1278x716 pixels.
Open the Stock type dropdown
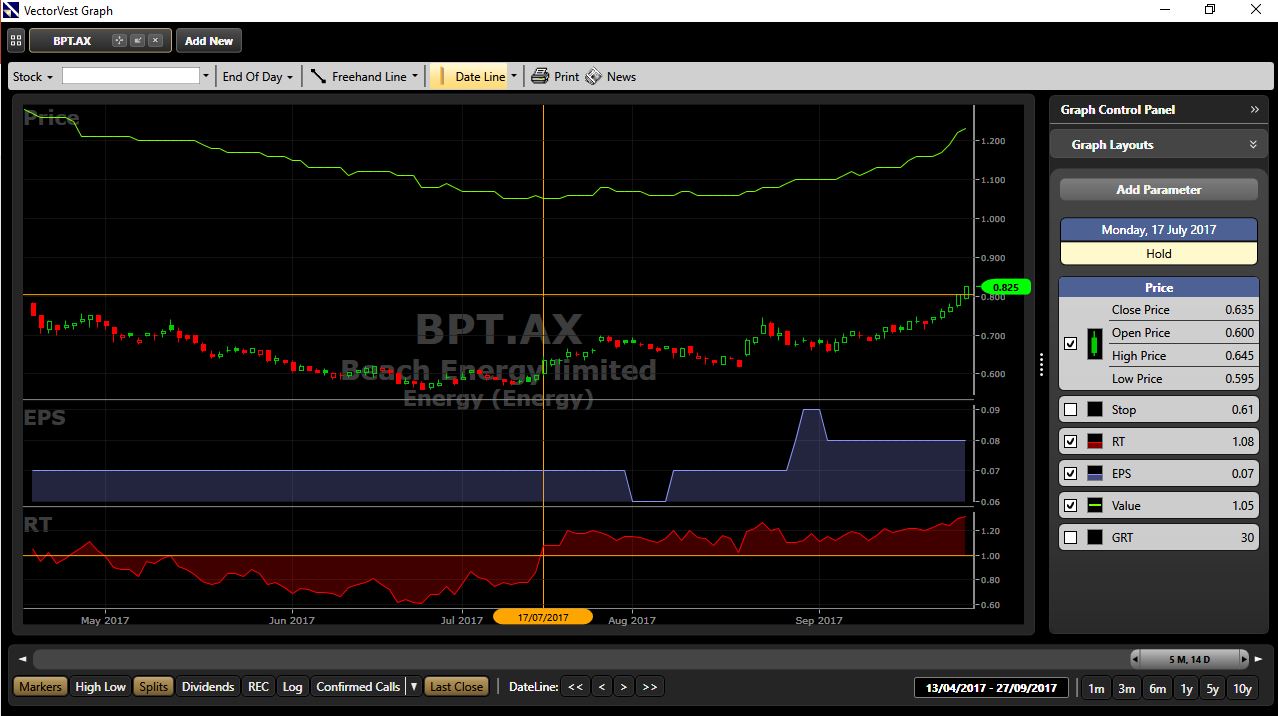(x=35, y=76)
